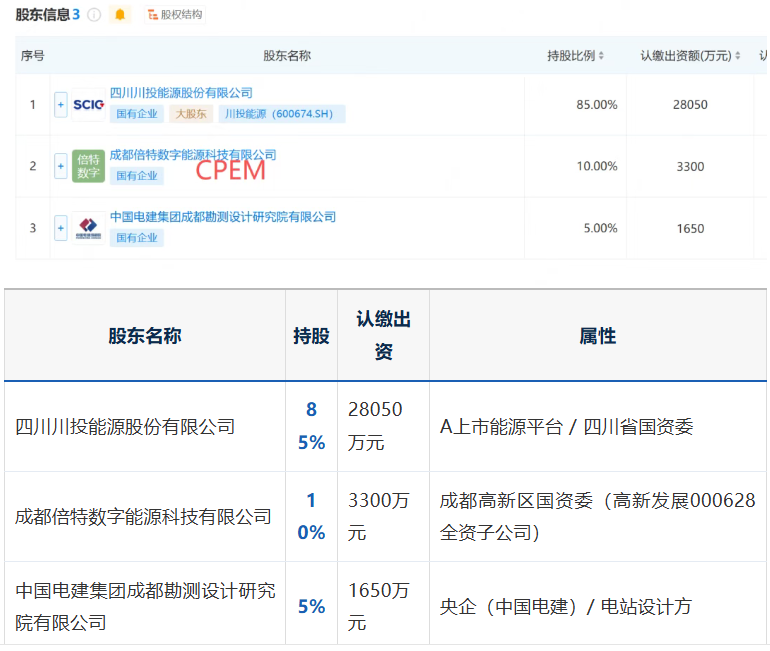Click bold 股东名称 header in lower table
770x651 pixels.
coord(145,336)
